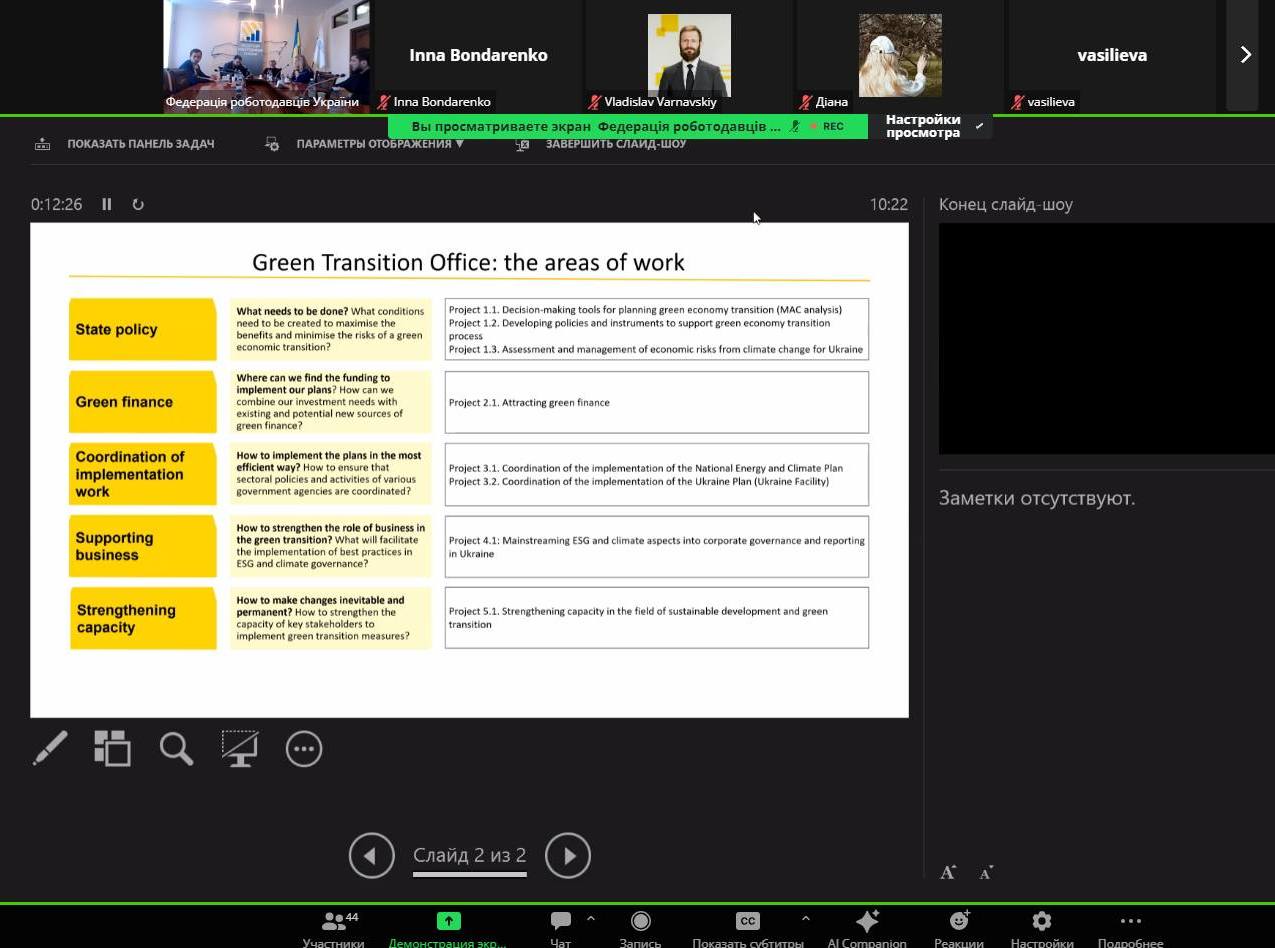Viewport: 1275px width, 948px height.
Task: Click the elapsed timer 0:12:26
Action: tap(56, 204)
